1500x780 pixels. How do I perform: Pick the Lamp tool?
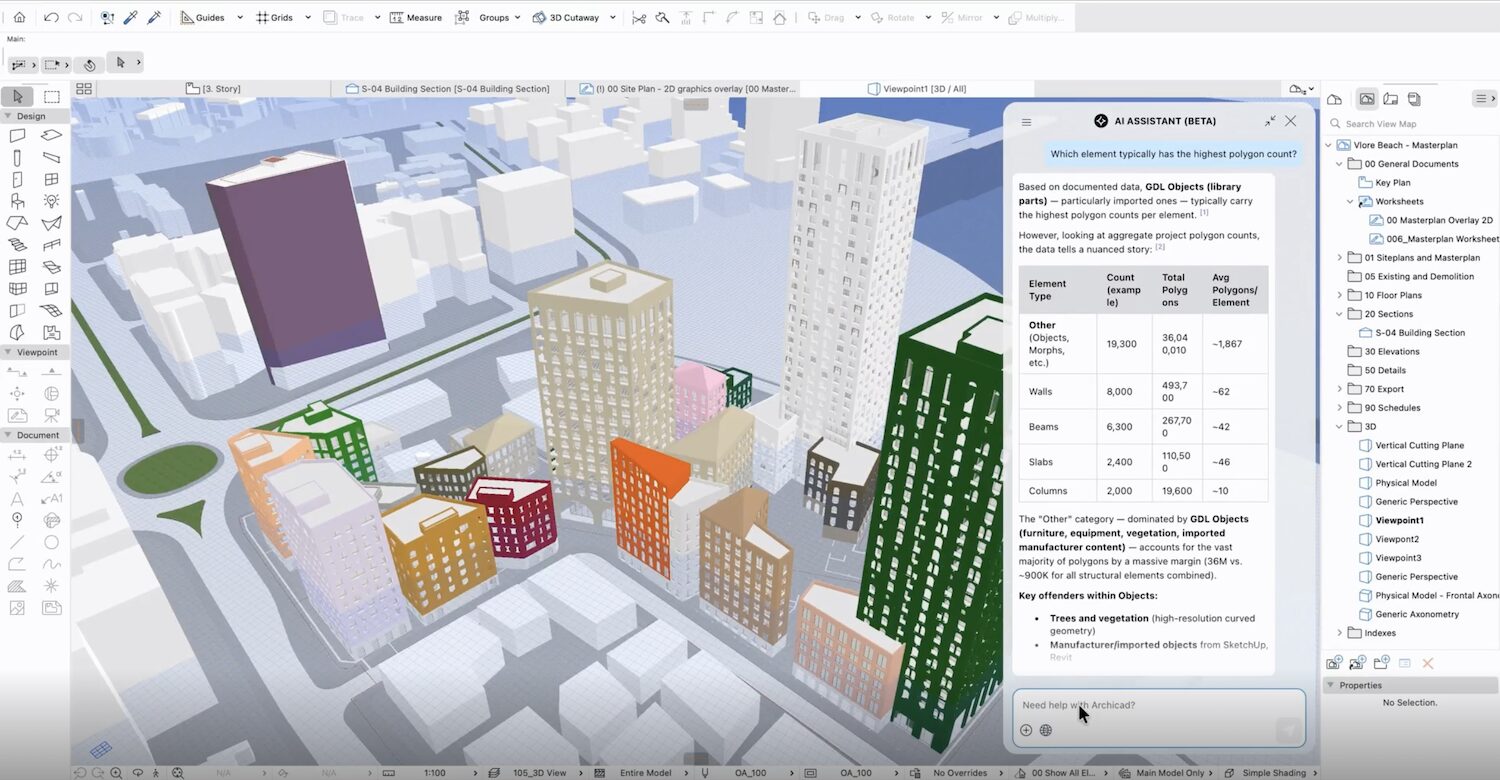coord(51,201)
